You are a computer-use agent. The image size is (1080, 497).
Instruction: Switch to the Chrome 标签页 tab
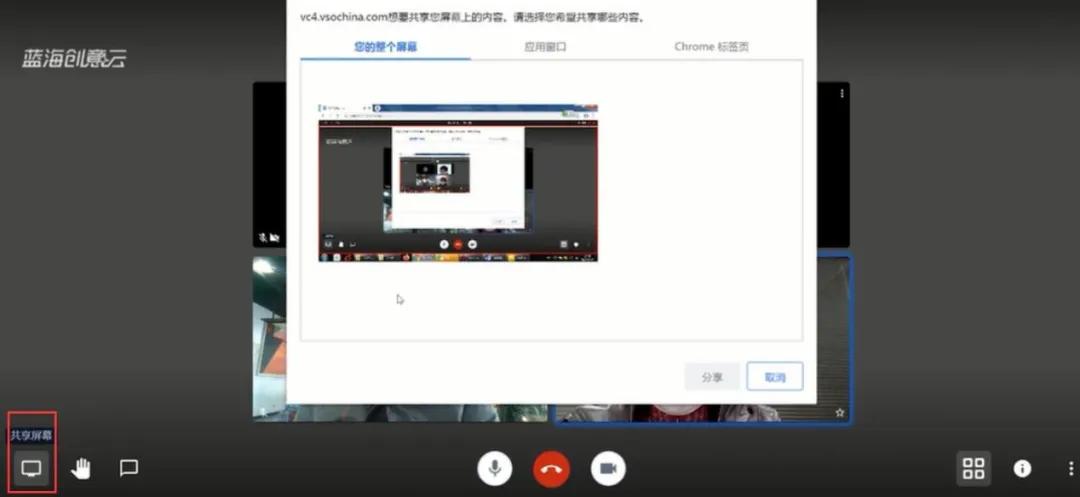click(712, 47)
